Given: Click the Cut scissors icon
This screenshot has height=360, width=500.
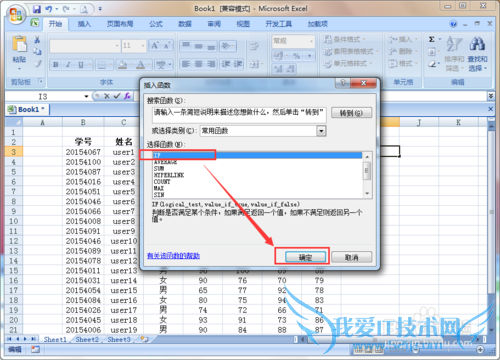Looking at the screenshot, I should click(37, 40).
